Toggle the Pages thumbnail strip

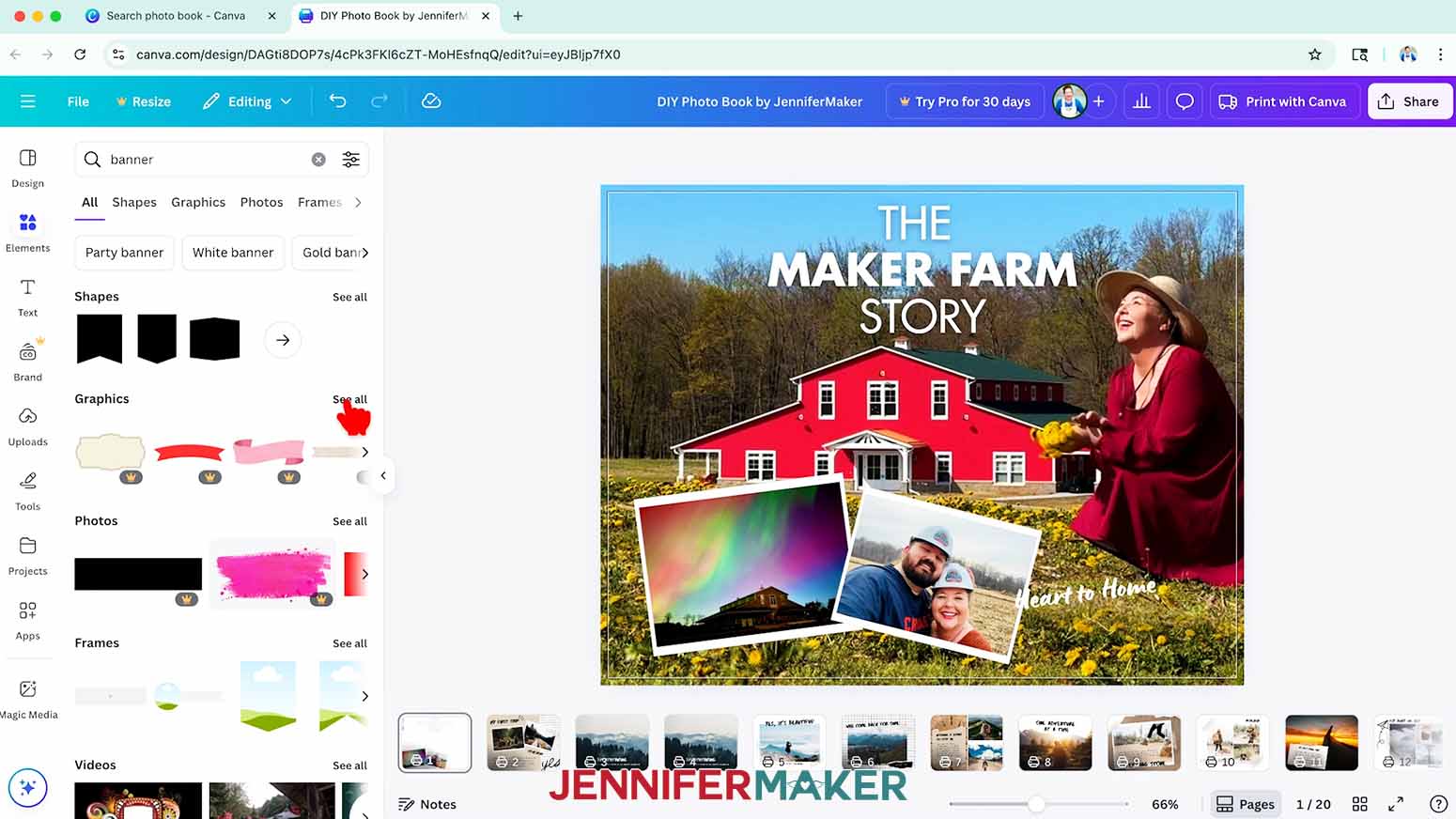coord(1246,804)
